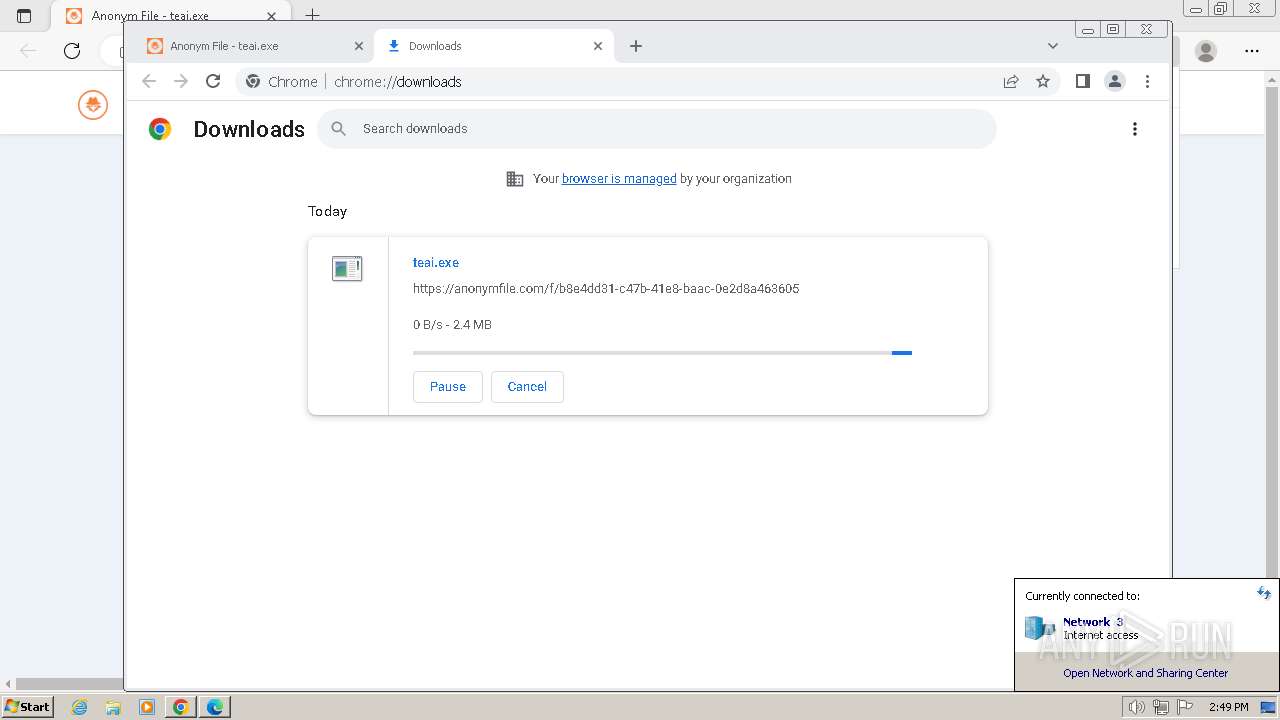The width and height of the screenshot is (1280, 720).
Task: Close Anonym File tab in Chrome
Action: pyautogui.click(x=359, y=46)
